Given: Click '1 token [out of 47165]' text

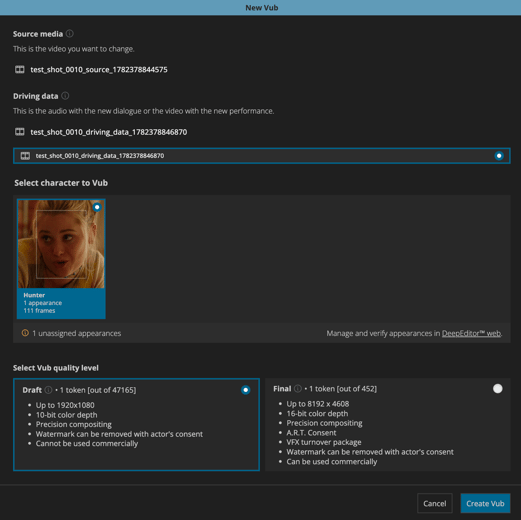Looking at the screenshot, I should (98, 390).
